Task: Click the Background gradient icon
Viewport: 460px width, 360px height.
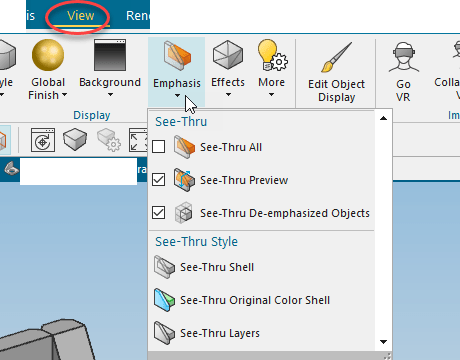Action: pyautogui.click(x=110, y=55)
